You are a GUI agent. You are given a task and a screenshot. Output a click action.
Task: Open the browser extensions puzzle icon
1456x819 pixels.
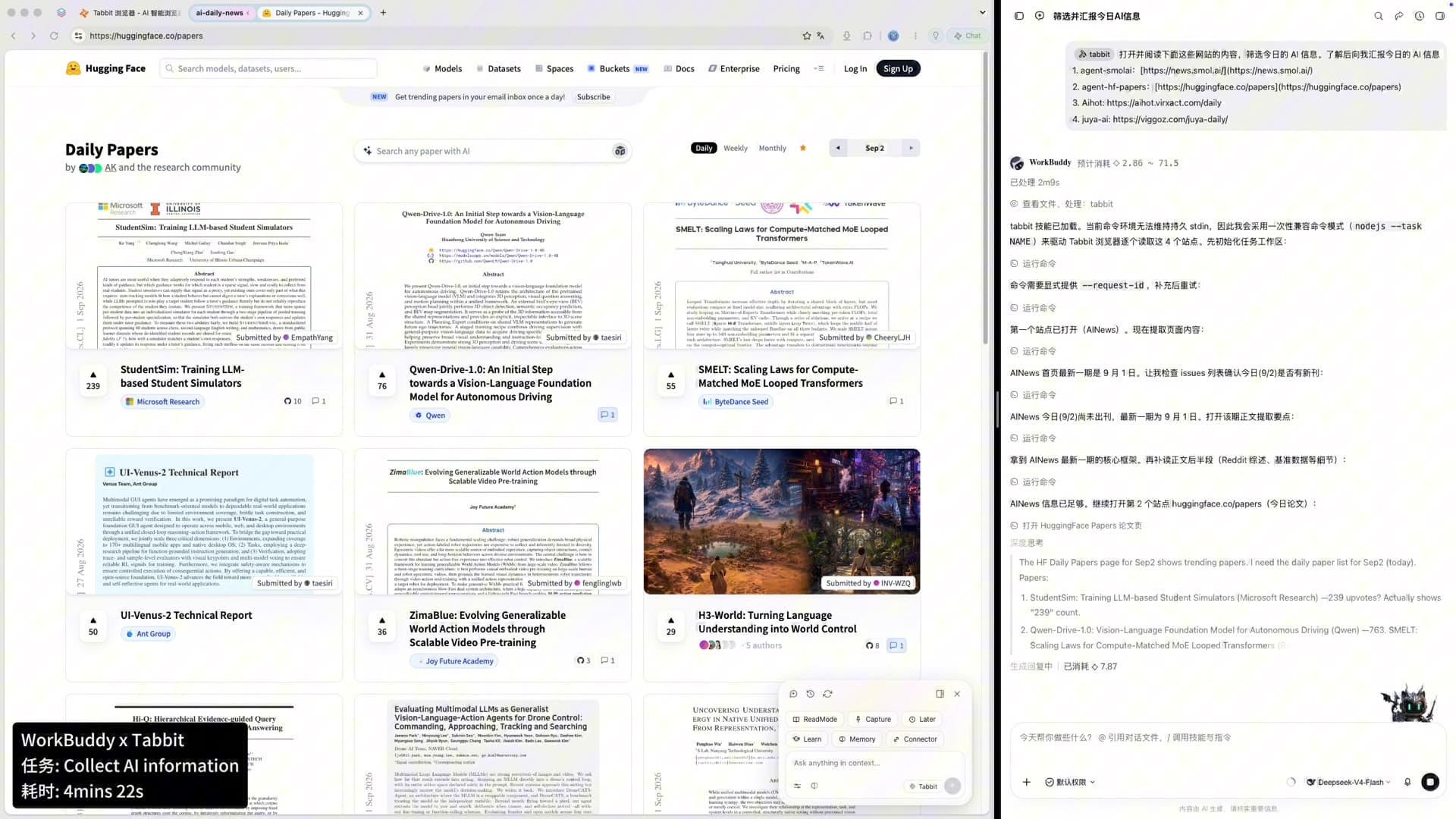868,36
